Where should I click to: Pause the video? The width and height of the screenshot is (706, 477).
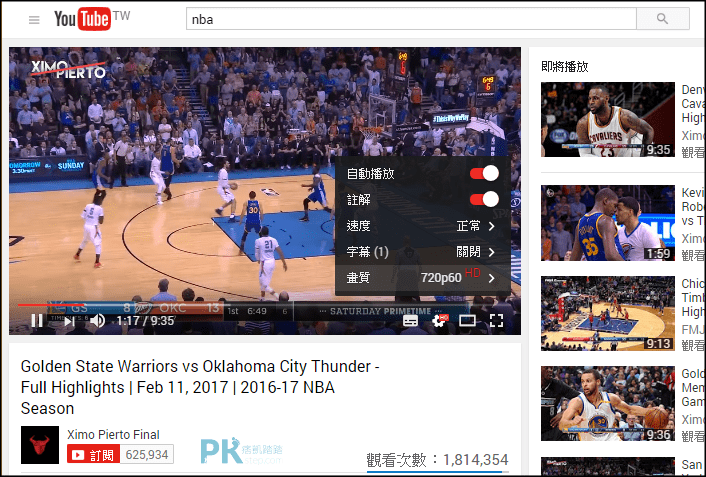(37, 321)
